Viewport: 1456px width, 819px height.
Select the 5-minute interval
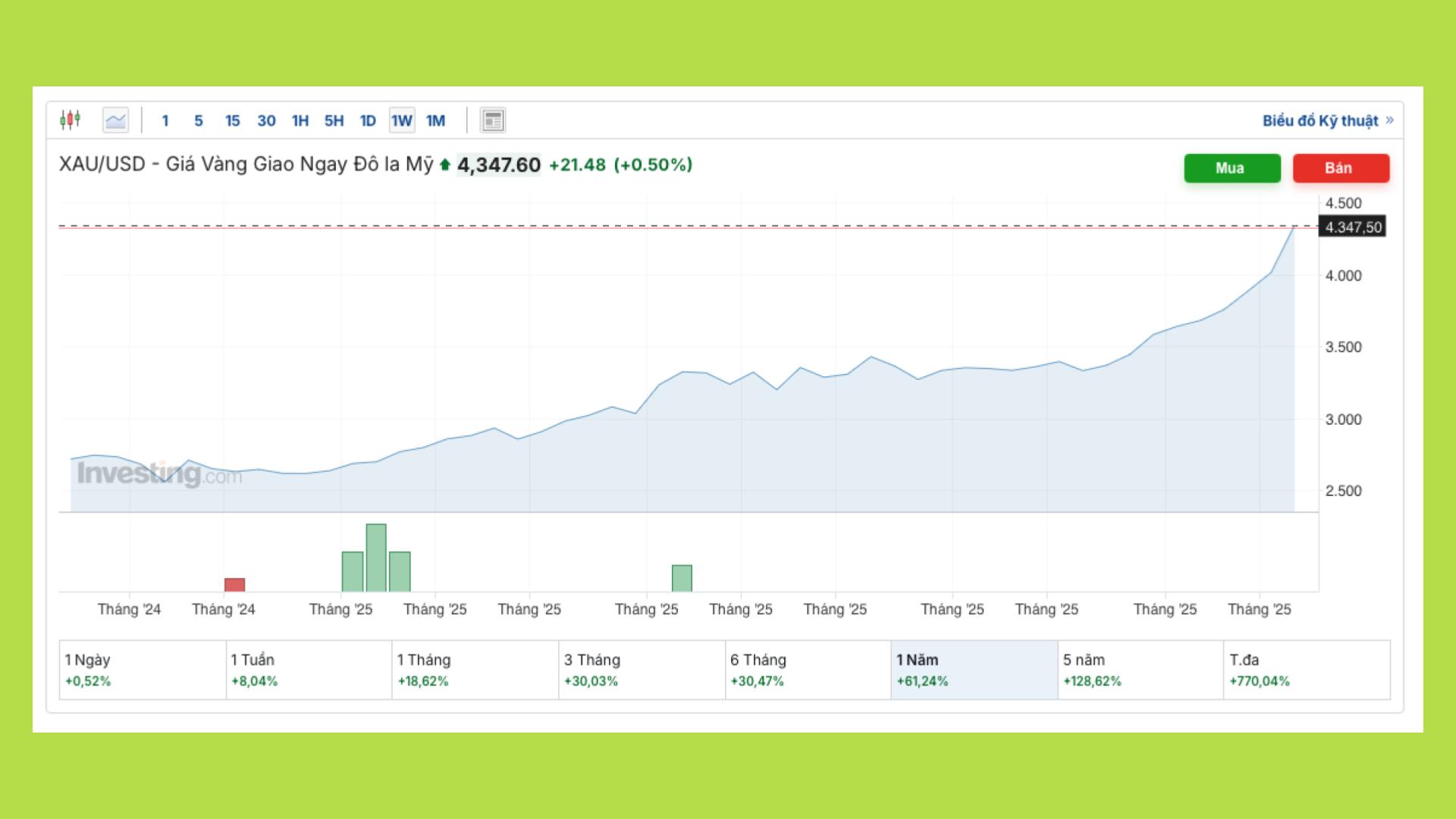pos(199,121)
